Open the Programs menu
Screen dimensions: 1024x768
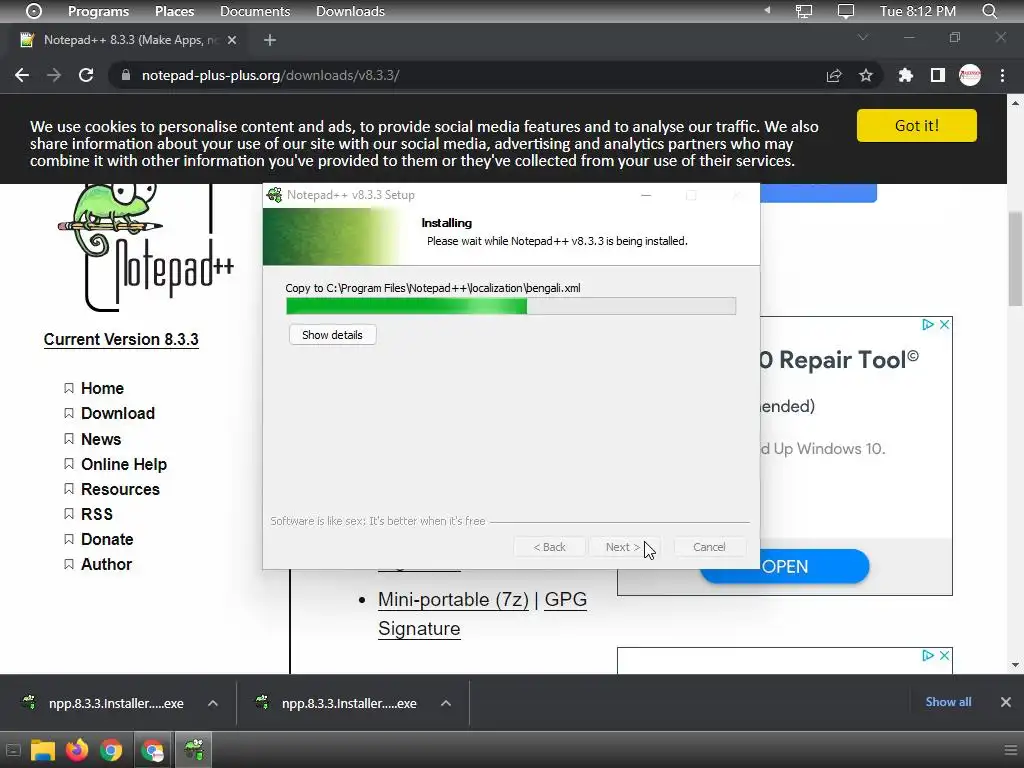pyautogui.click(x=99, y=11)
